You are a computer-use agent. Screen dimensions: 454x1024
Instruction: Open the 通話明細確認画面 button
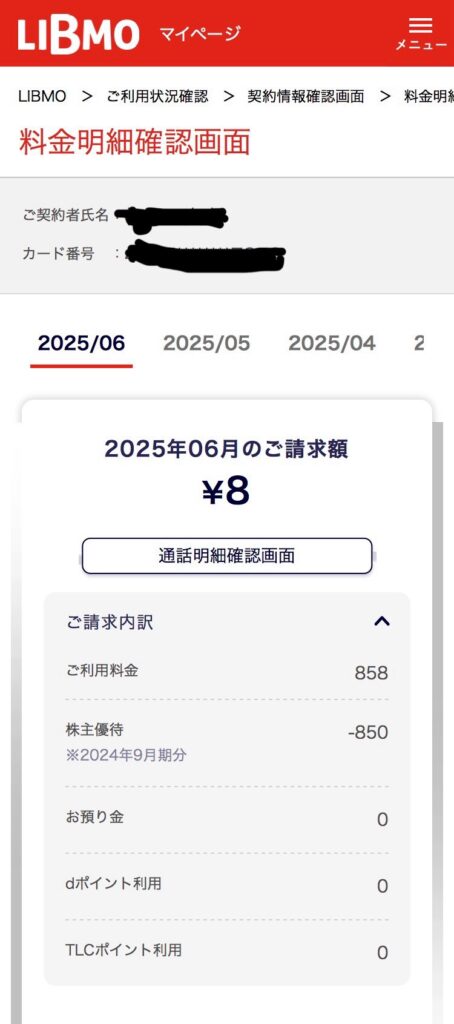[x=227, y=556]
